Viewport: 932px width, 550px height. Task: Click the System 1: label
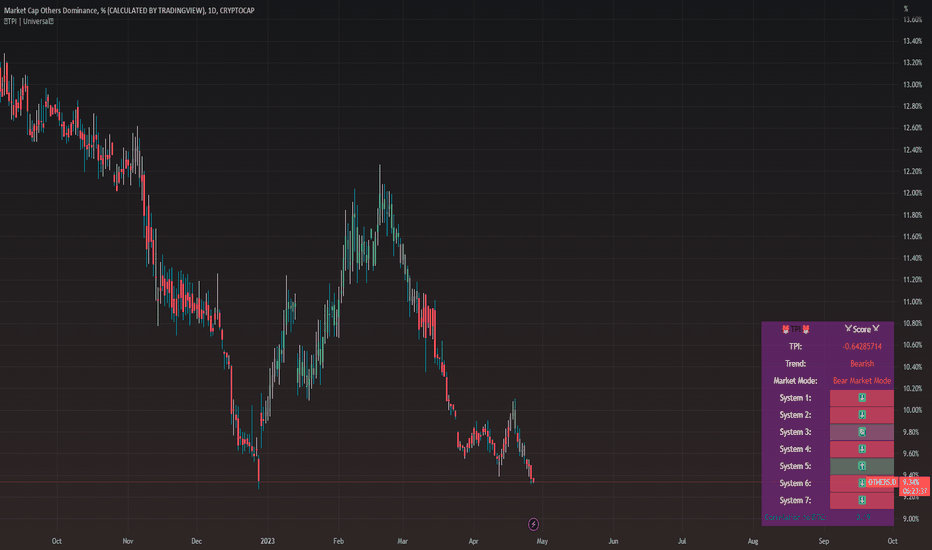coord(795,398)
